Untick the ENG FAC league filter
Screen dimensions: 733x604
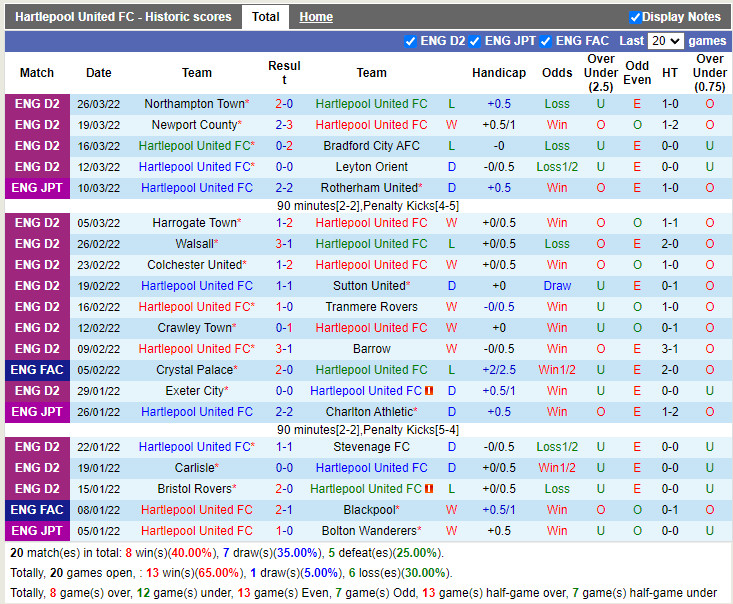click(545, 41)
